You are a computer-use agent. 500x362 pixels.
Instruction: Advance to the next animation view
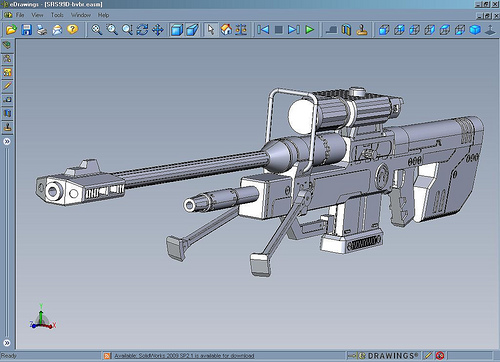[x=294, y=30]
